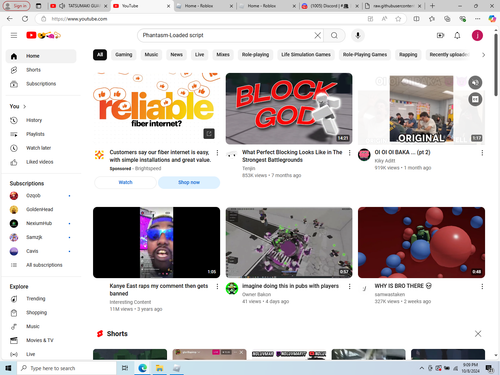This screenshot has height=375, width=500.
Task: Go to Subscriptions in the sidebar
Action: 41,84
